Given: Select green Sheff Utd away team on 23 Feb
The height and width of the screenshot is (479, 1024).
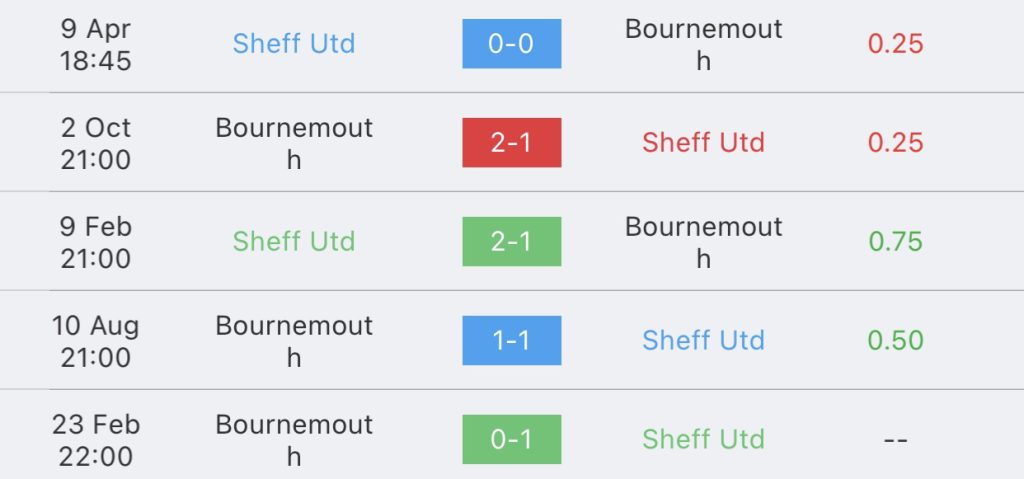Looking at the screenshot, I should click(x=703, y=439).
